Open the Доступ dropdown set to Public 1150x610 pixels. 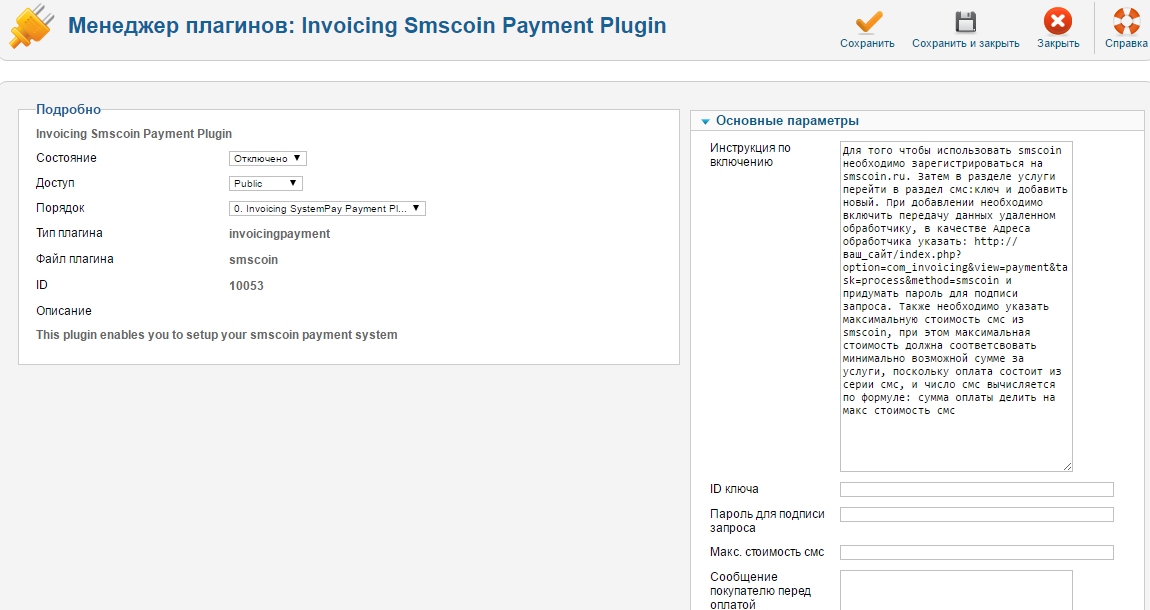click(x=265, y=183)
